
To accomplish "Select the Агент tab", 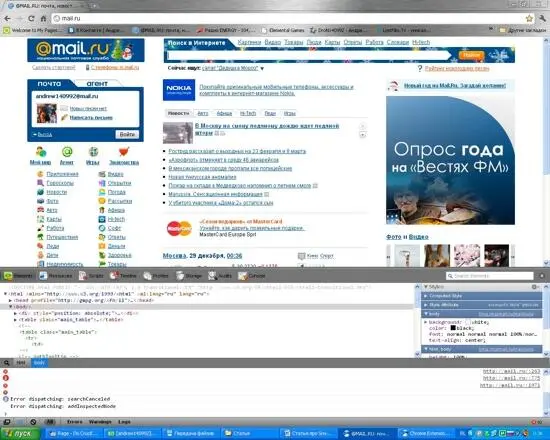I will pos(97,84).
